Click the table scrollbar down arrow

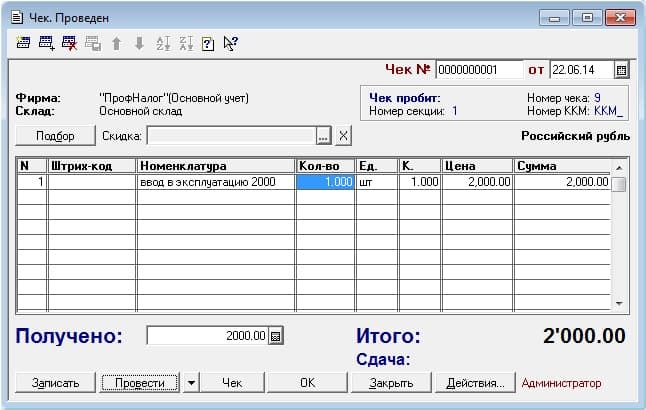click(619, 304)
